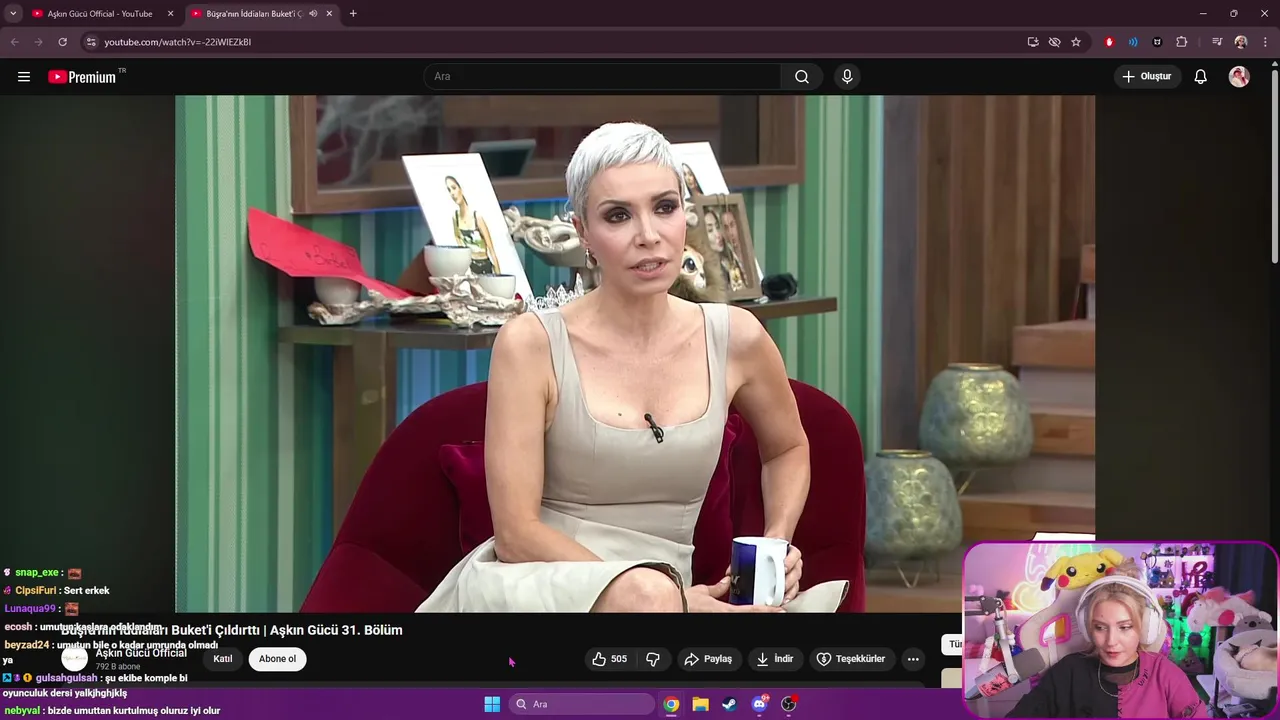Open more actions three-dot menu under video
Image resolution: width=1280 pixels, height=720 pixels.
pyautogui.click(x=913, y=659)
